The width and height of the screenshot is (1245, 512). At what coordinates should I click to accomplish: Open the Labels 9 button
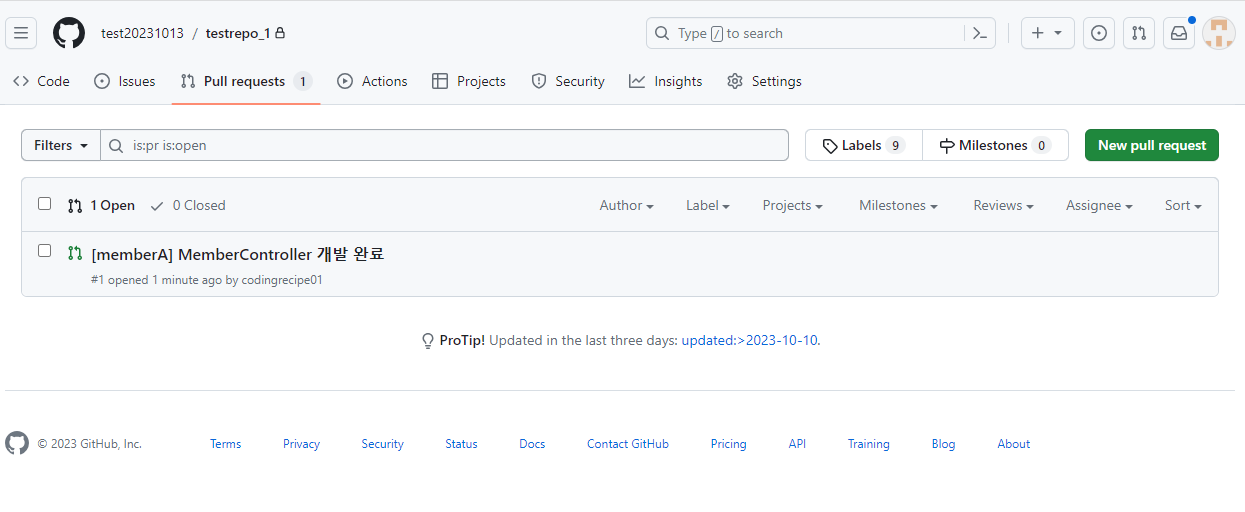click(864, 145)
